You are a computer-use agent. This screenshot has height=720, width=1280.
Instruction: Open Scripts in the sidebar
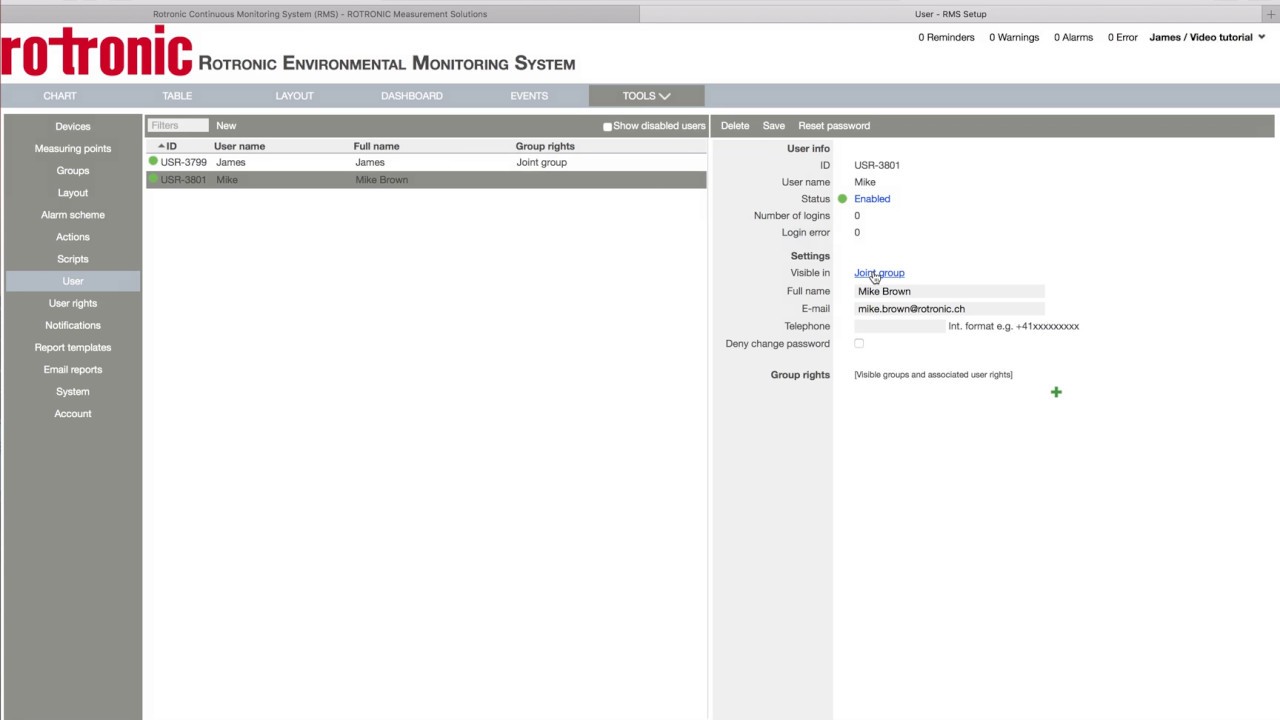tap(73, 259)
